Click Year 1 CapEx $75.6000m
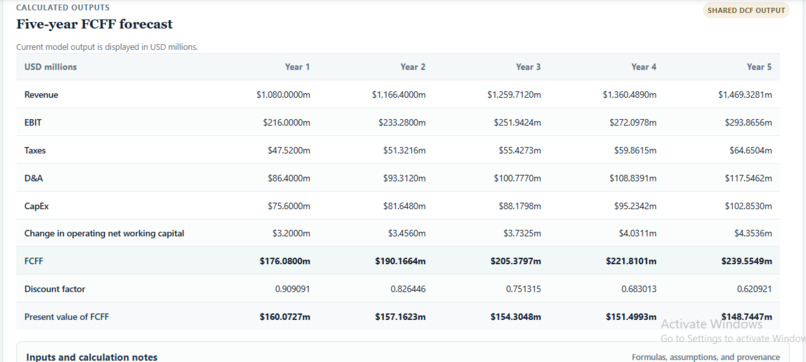 click(x=289, y=206)
